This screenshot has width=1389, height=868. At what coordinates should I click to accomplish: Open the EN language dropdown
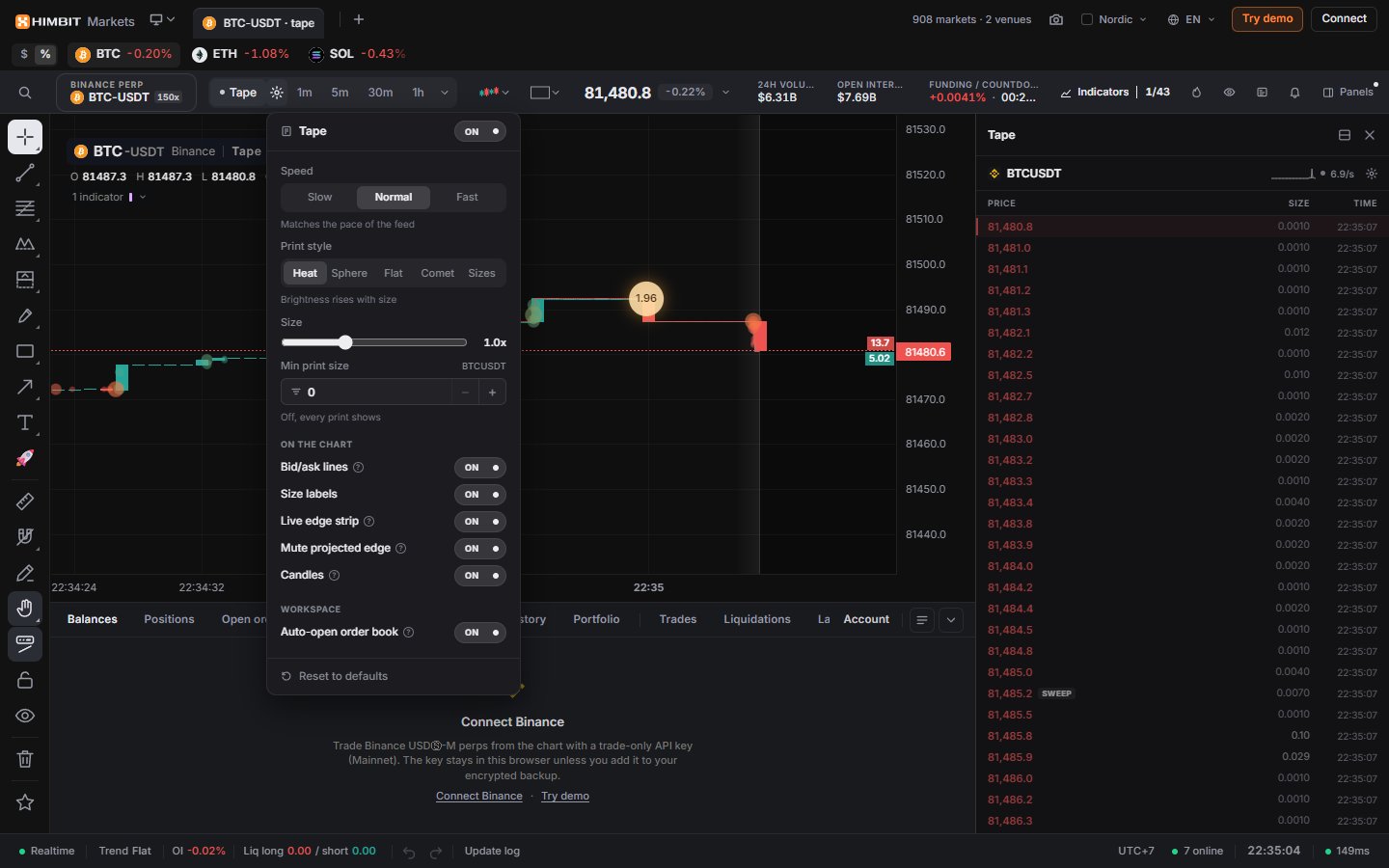point(1191,19)
